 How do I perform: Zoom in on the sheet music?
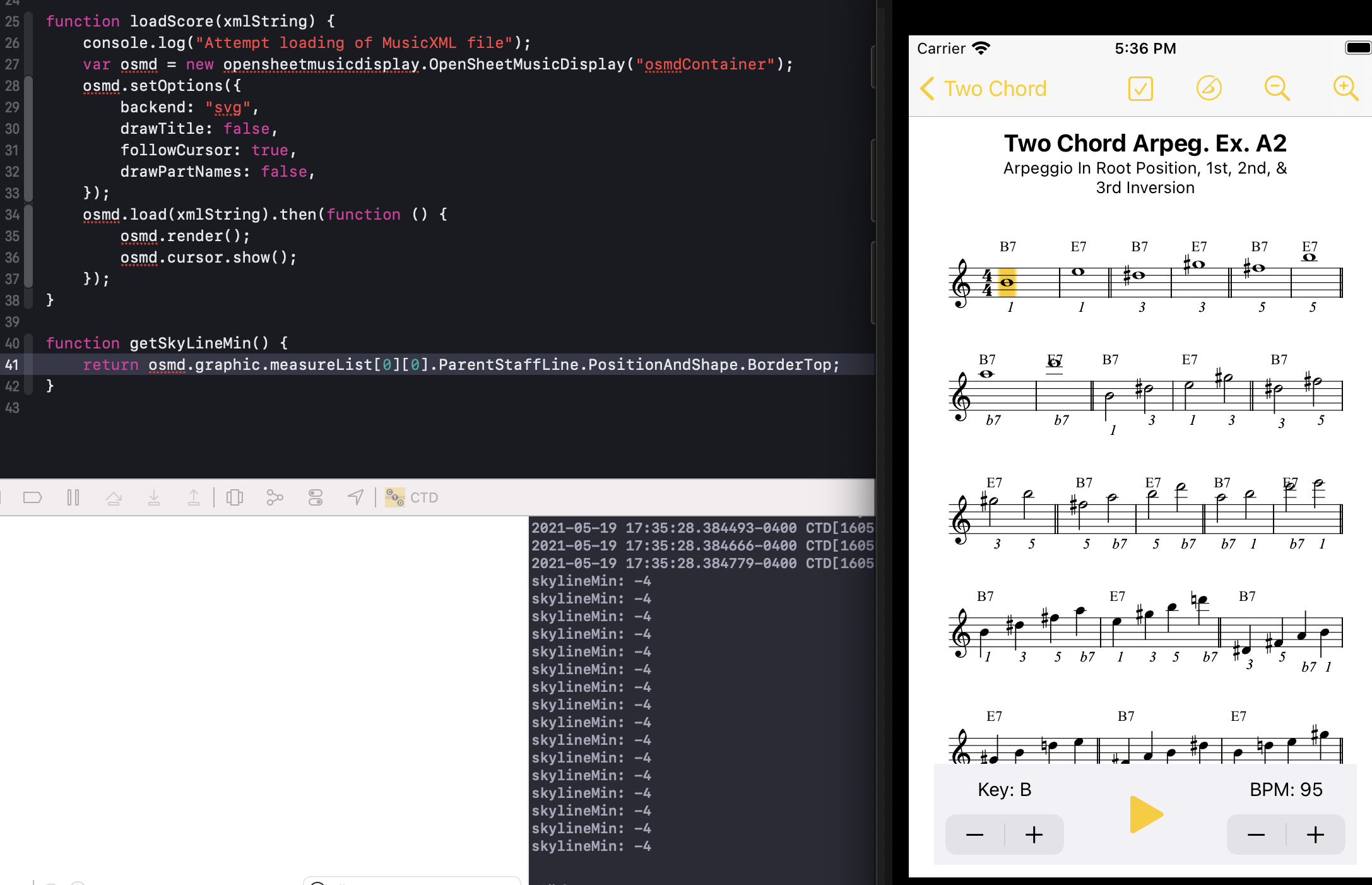tap(1345, 88)
